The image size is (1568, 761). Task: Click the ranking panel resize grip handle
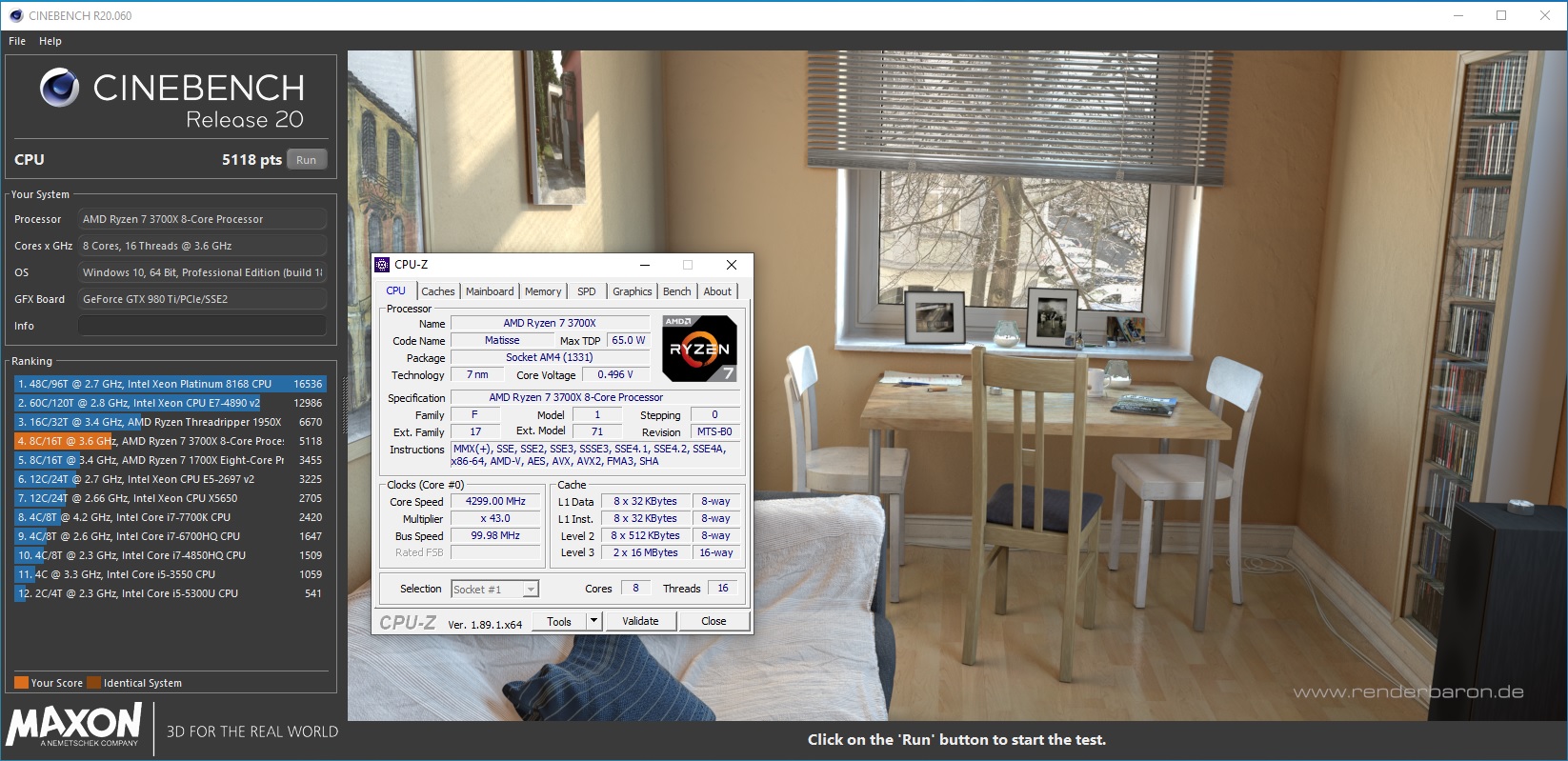click(344, 404)
